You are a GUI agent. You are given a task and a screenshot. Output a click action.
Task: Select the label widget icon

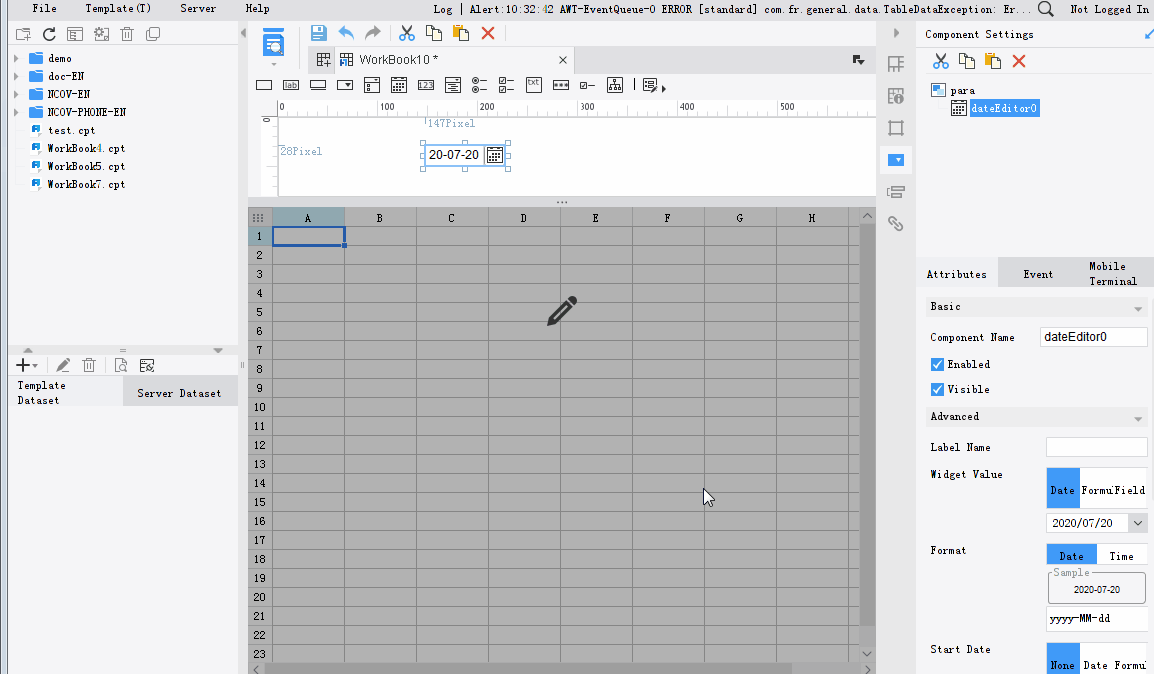tap(291, 85)
